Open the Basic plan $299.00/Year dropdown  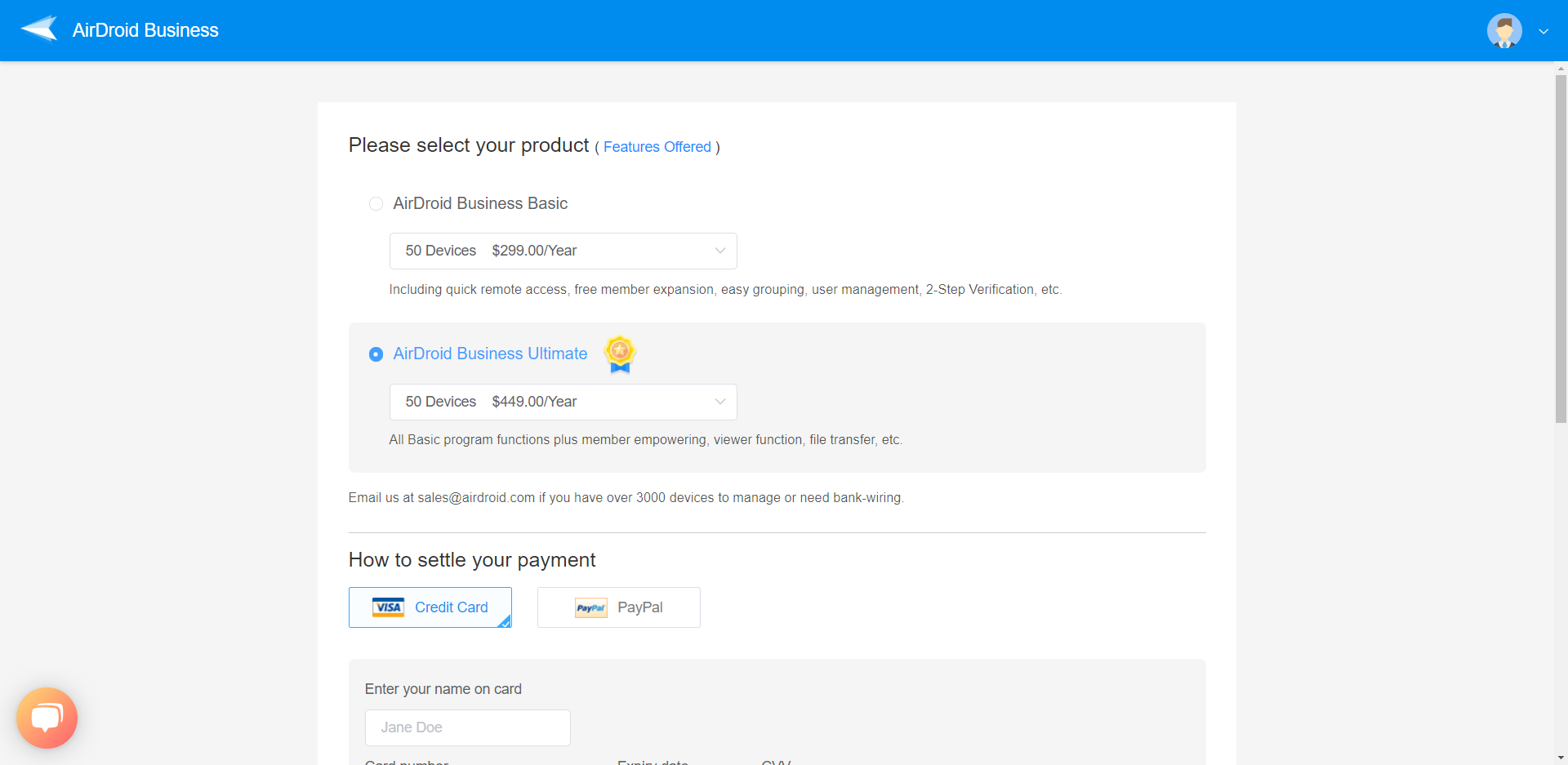[563, 251]
